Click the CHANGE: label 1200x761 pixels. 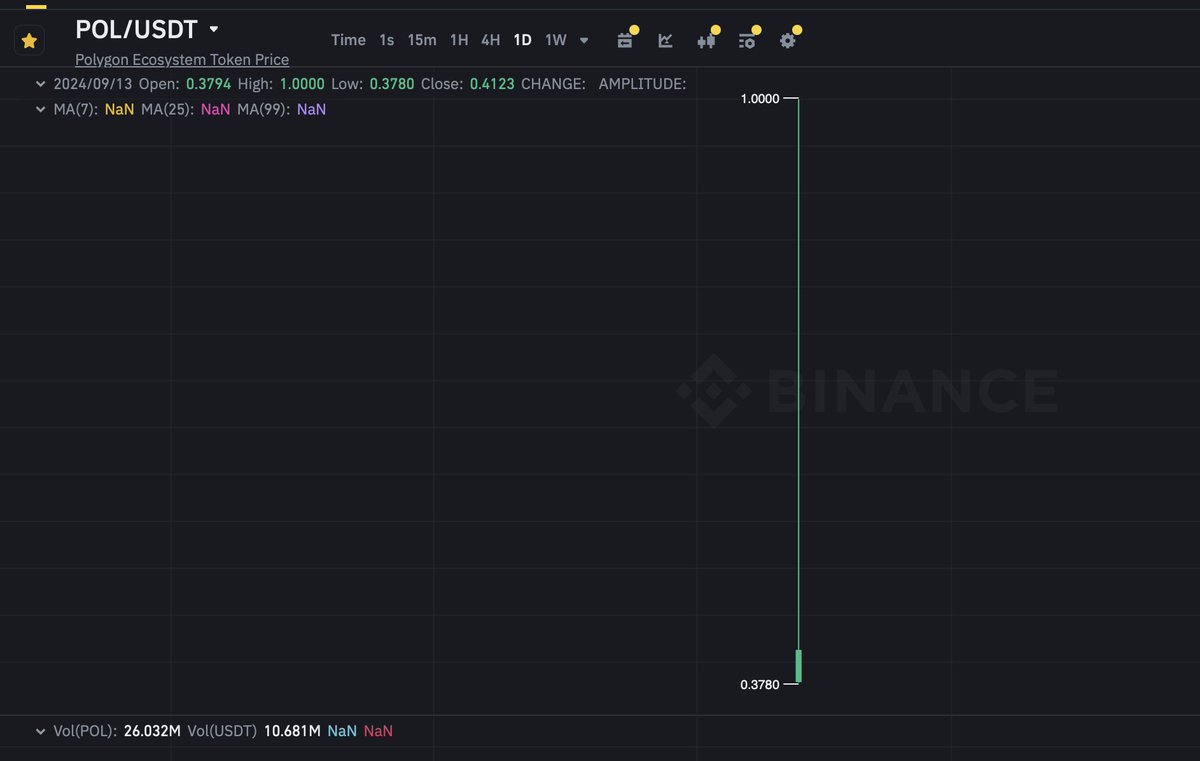tap(553, 84)
